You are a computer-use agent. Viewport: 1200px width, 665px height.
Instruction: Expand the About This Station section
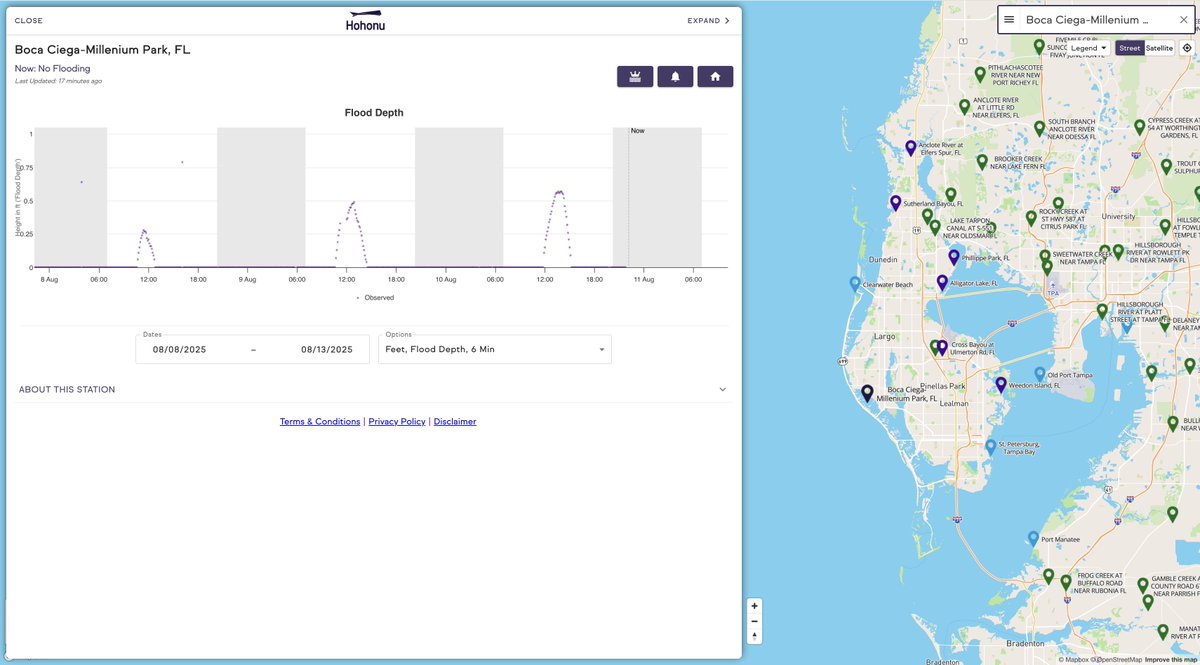(x=373, y=390)
